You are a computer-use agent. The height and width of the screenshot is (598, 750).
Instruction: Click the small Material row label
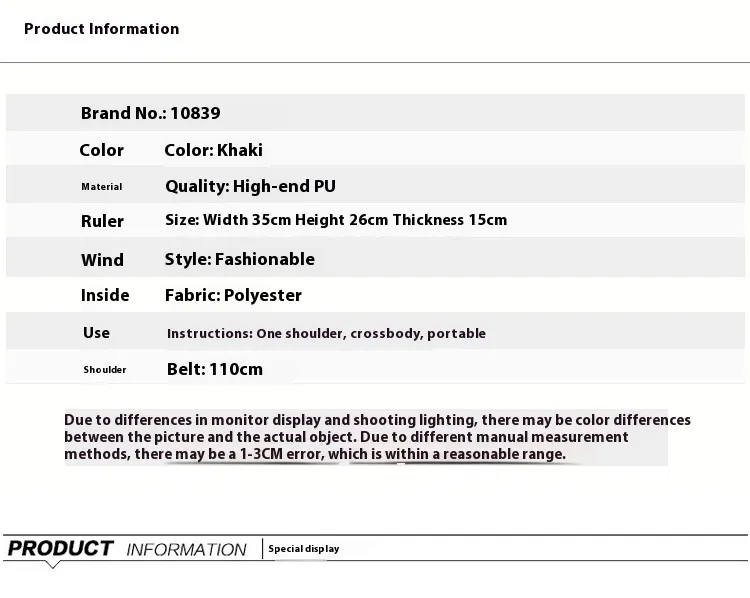coord(102,187)
